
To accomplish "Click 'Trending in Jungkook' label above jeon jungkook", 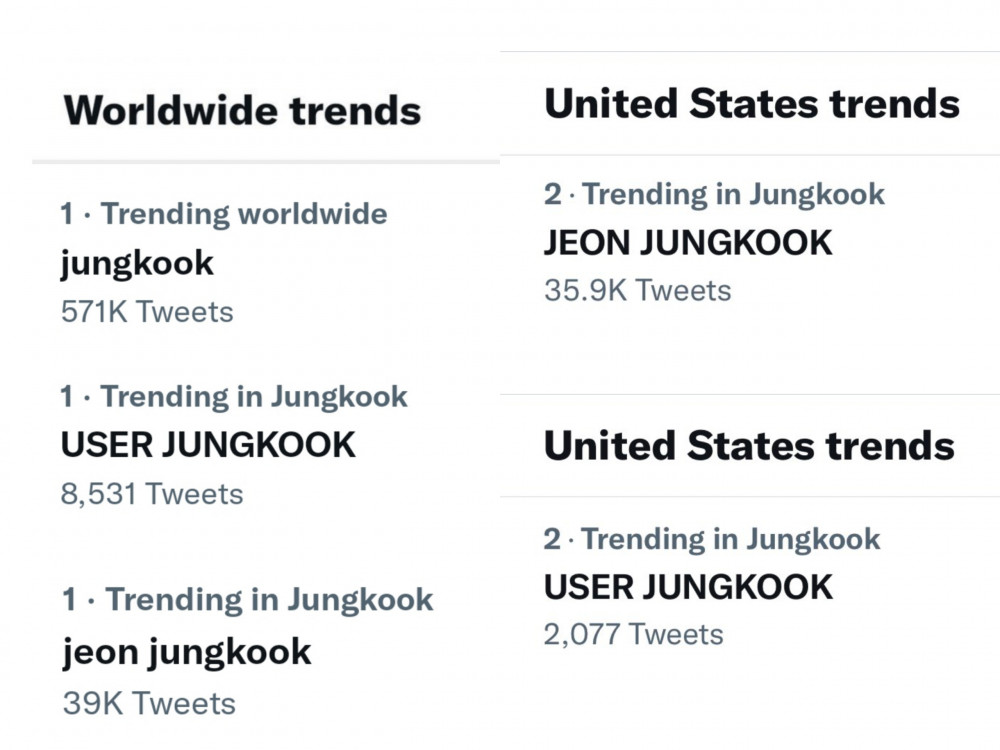I will click(x=269, y=599).
